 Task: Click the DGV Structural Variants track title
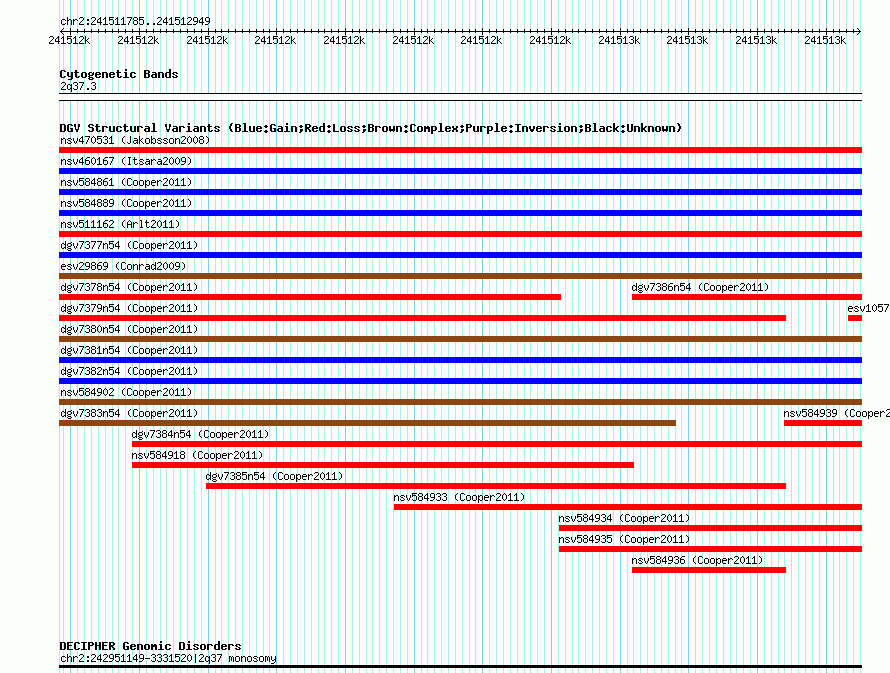(371, 128)
